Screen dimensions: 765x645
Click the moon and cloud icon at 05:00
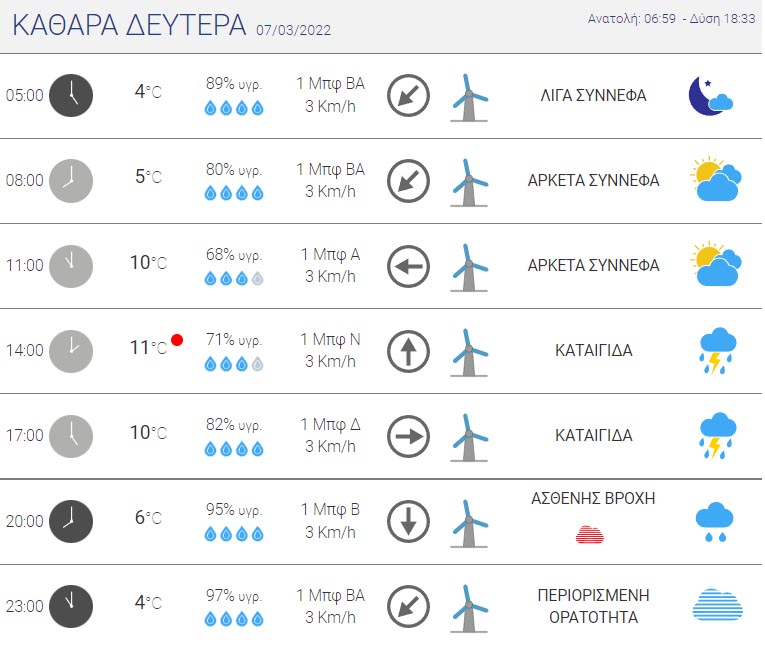pos(710,96)
